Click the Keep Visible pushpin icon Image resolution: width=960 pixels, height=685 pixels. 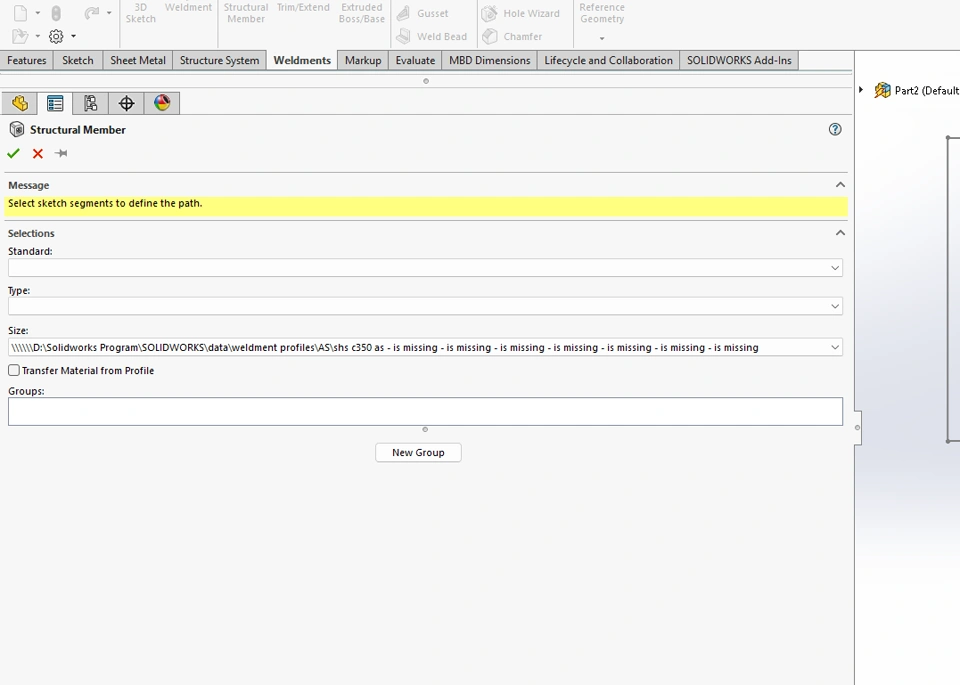tap(61, 153)
